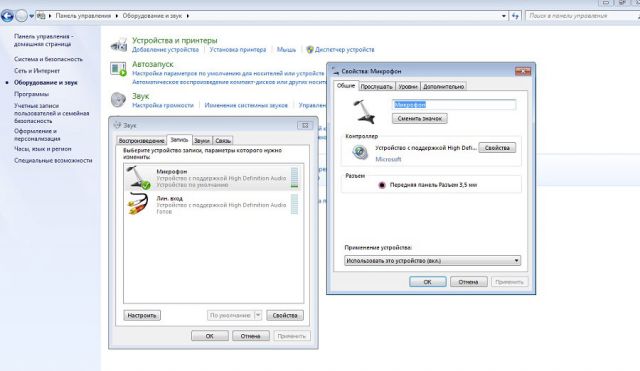Open 'Диспетчер устройств' link
This screenshot has width=640, height=371.
[x=344, y=49]
